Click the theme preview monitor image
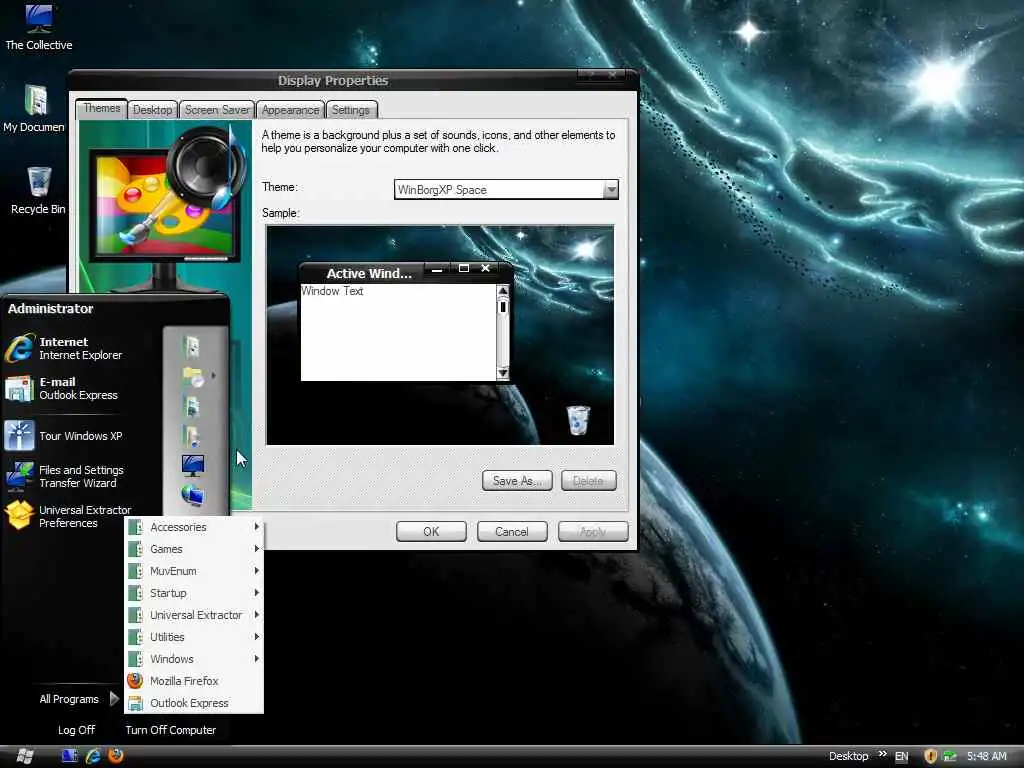Screen dimensions: 1024x768 165,208
